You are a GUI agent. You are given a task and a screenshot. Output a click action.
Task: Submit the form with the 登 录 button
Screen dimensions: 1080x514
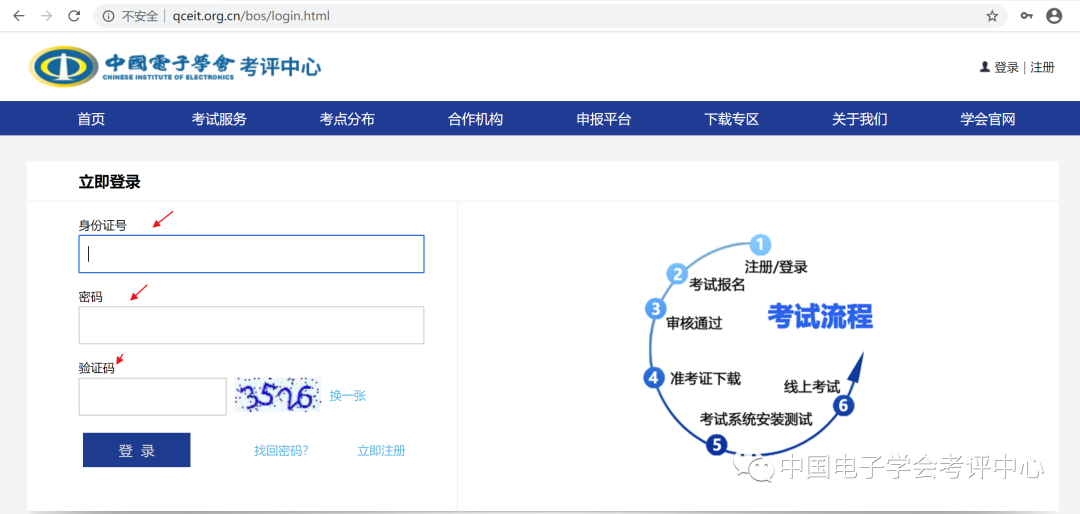136,450
